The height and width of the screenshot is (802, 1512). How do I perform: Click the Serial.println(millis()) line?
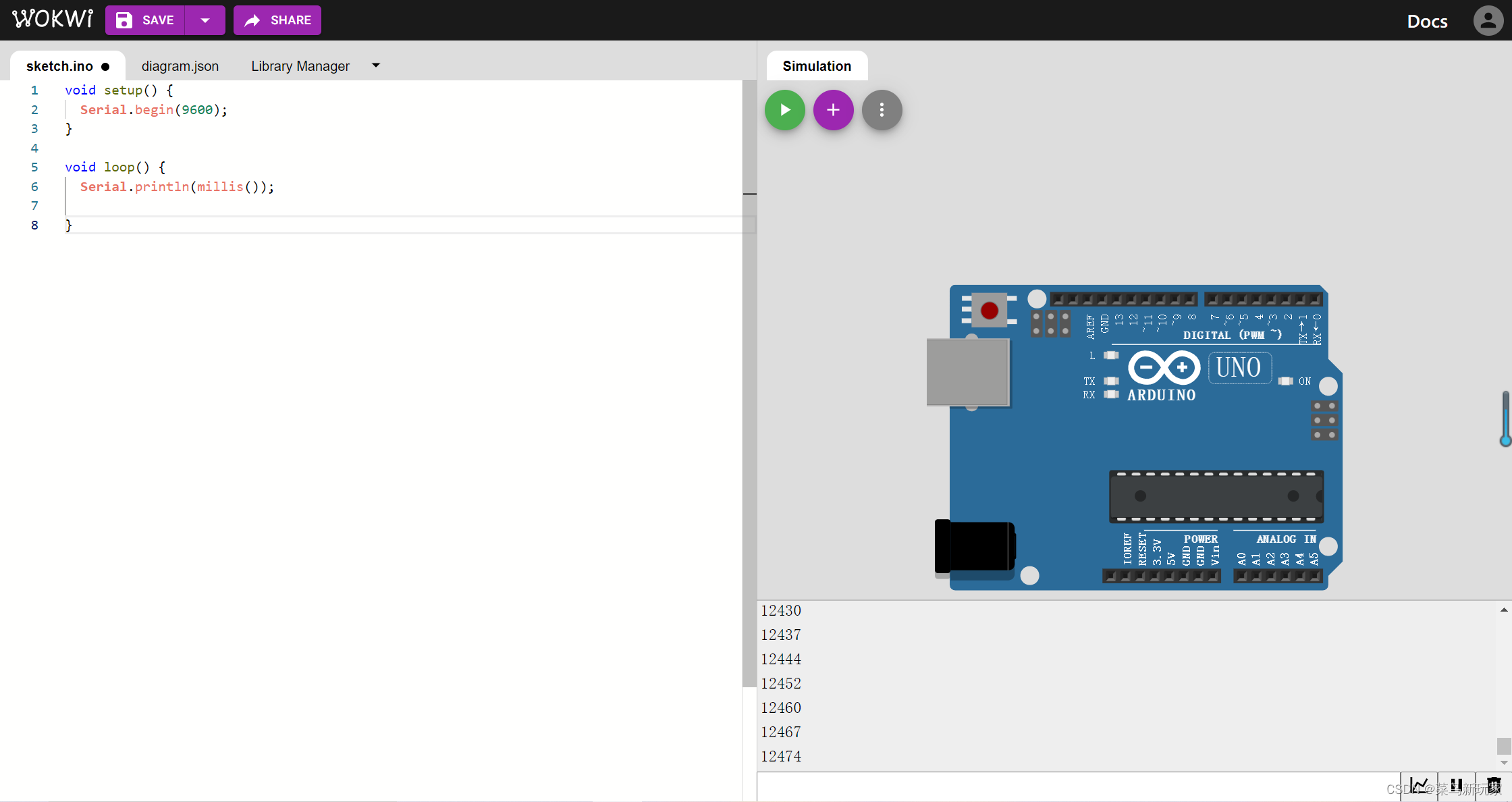pyautogui.click(x=177, y=186)
